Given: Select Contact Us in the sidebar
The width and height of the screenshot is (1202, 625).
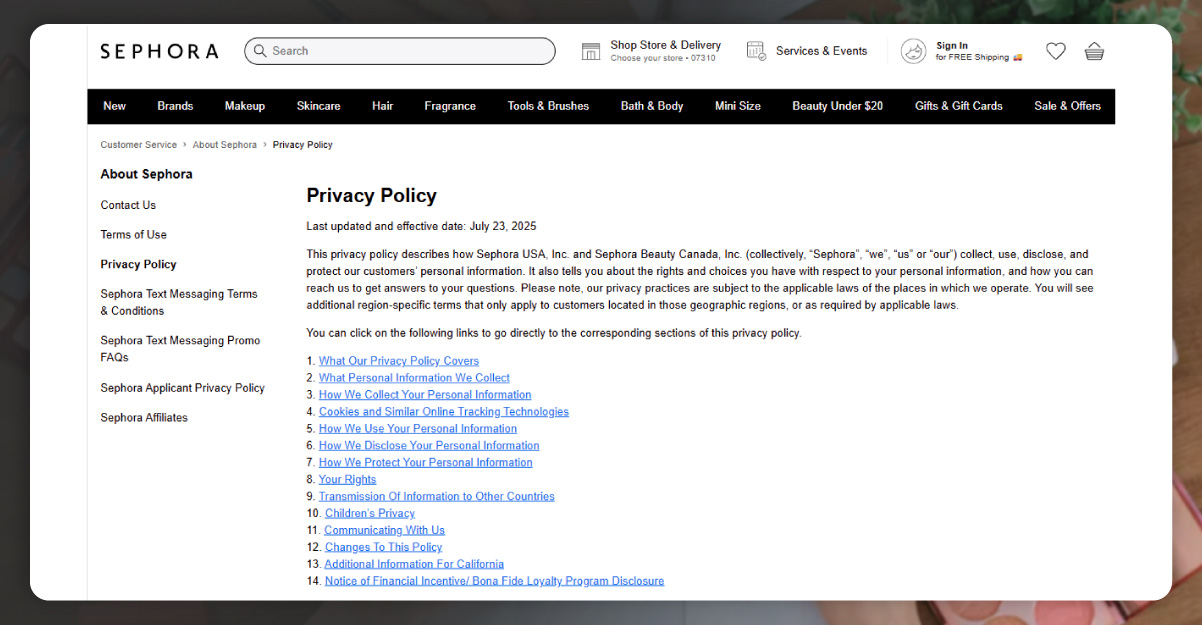Looking at the screenshot, I should (128, 205).
